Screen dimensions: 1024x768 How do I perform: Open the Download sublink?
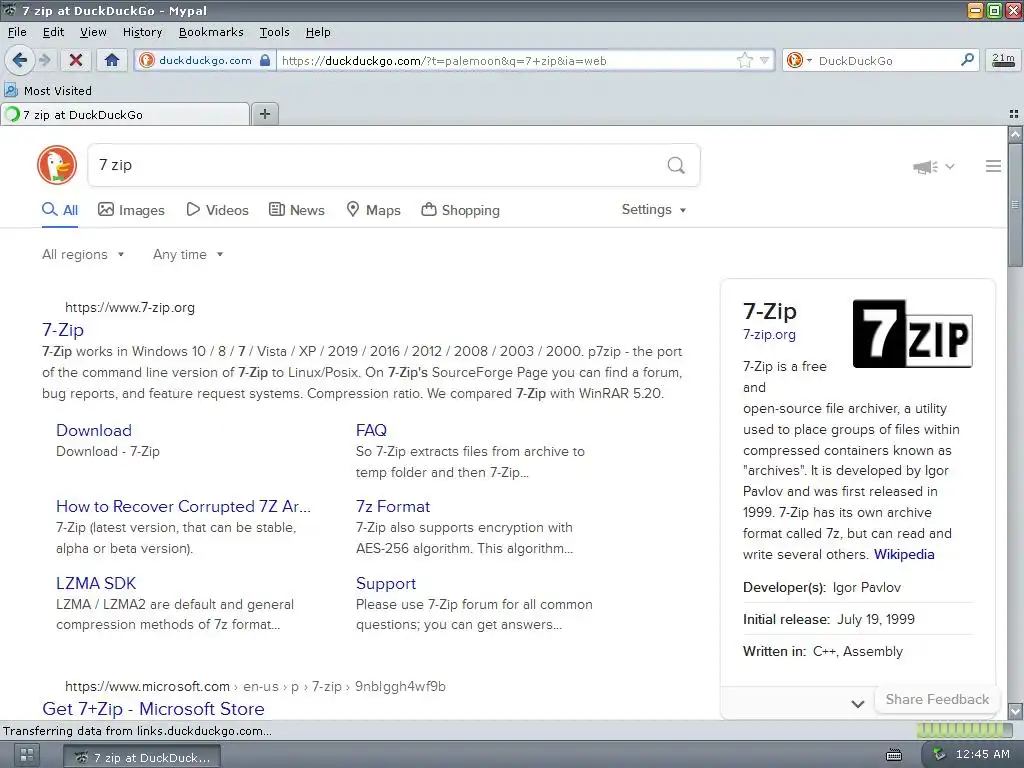point(94,430)
